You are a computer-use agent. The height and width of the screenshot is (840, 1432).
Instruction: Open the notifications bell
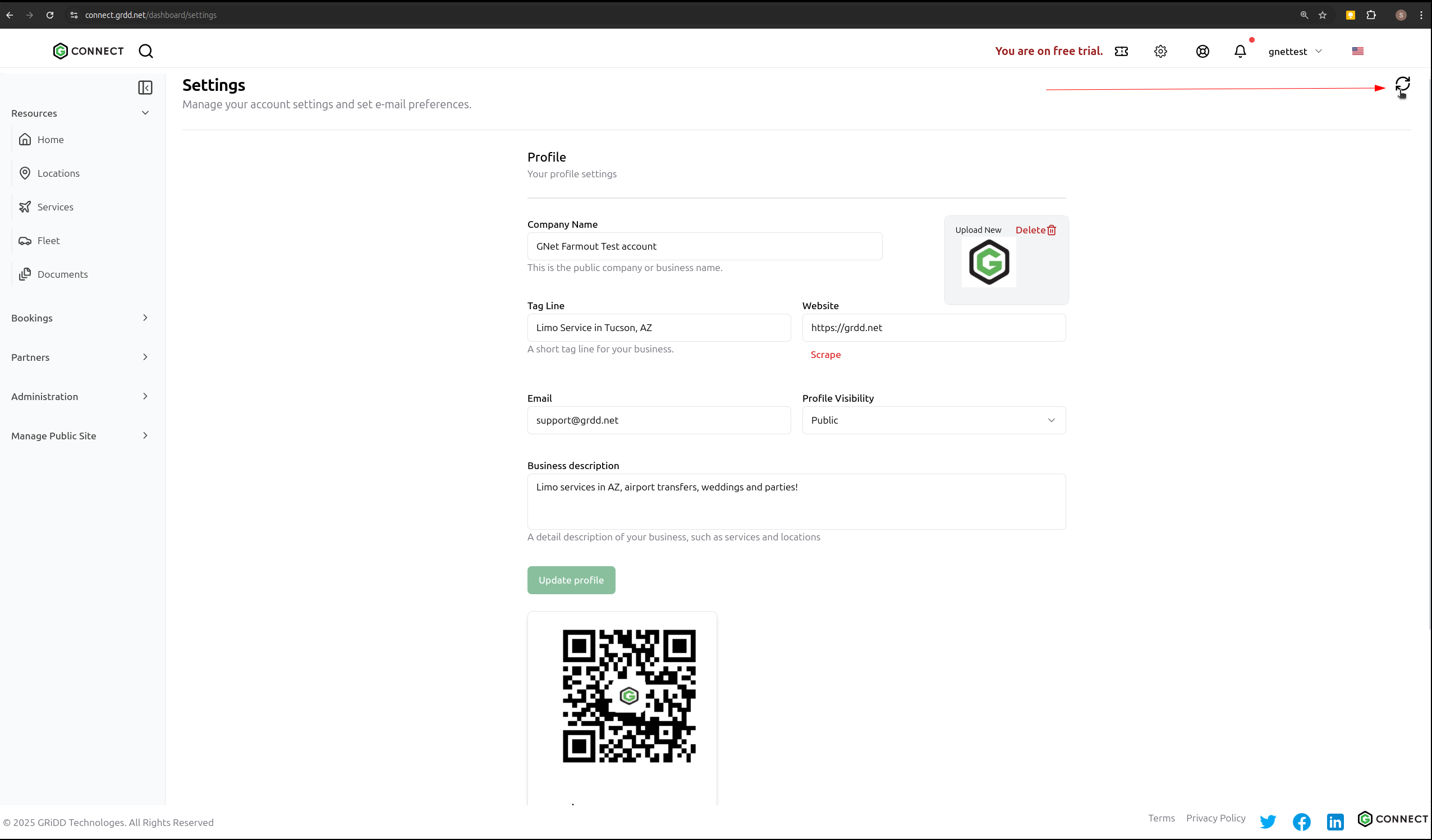(1240, 51)
